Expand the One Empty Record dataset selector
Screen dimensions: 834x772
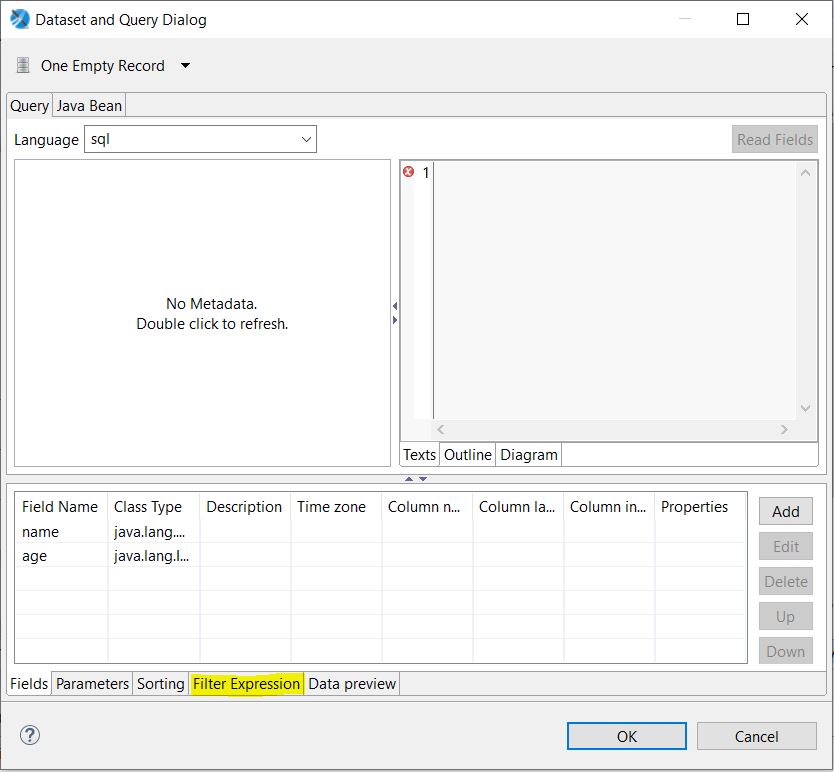pos(184,65)
